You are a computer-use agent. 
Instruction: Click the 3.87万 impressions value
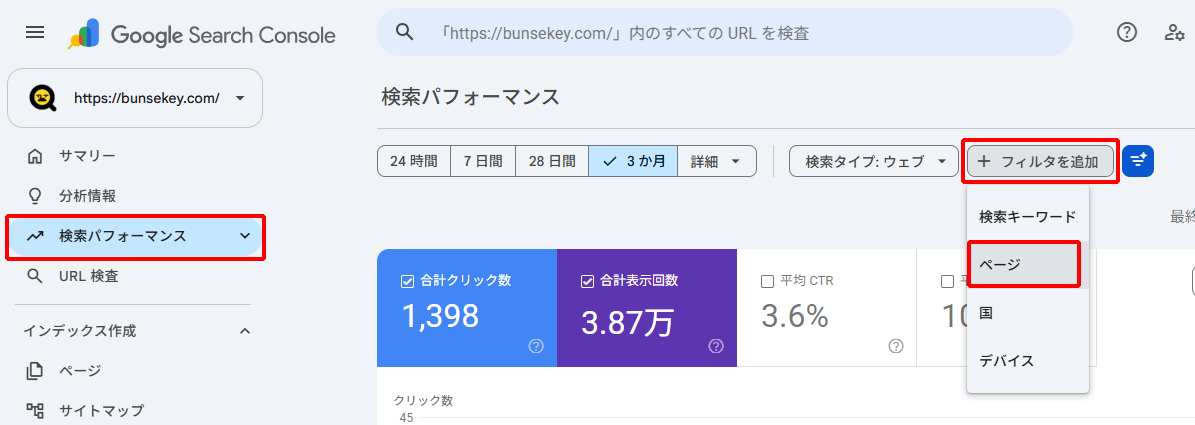point(627,323)
